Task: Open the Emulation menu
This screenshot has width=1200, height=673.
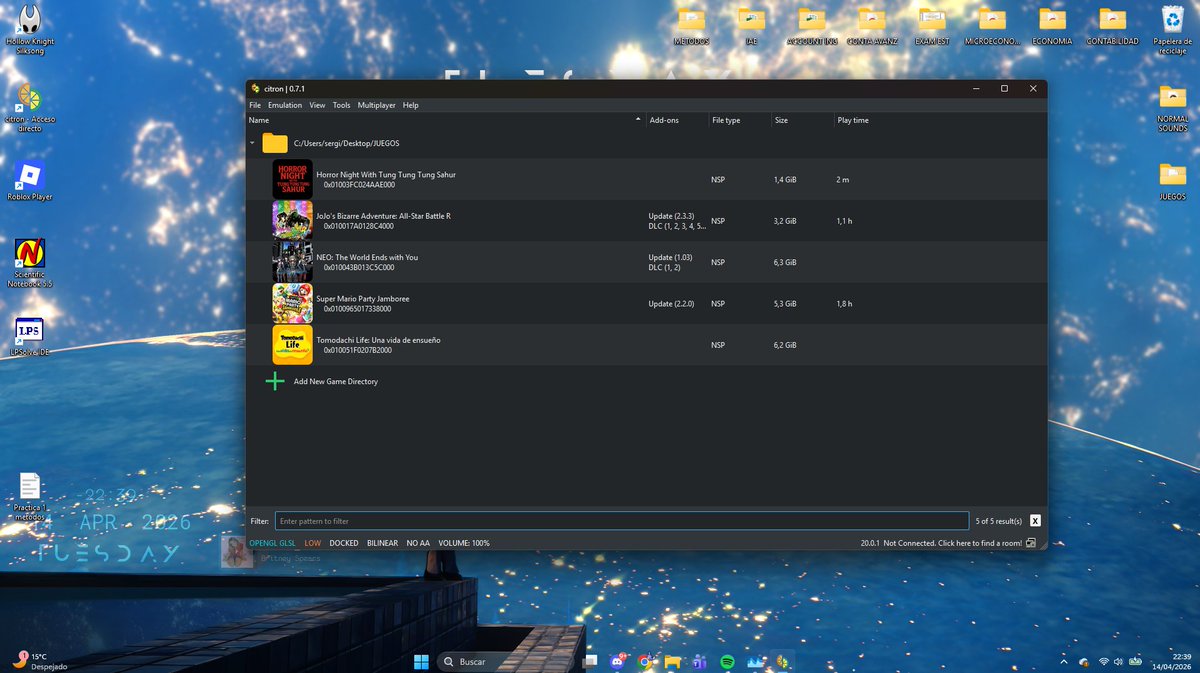Action: pos(285,105)
